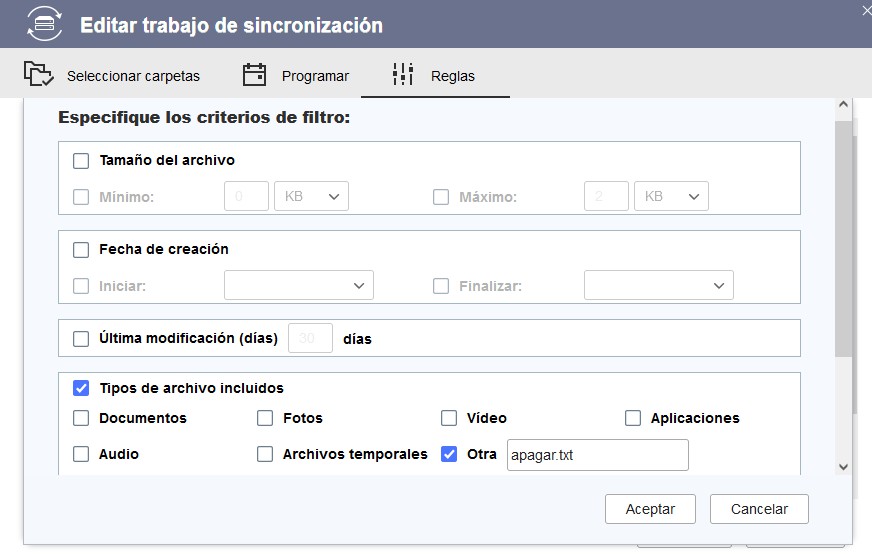Enable the Tamaño del archivo filter
Image resolution: width=872 pixels, height=554 pixels.
pyautogui.click(x=81, y=160)
